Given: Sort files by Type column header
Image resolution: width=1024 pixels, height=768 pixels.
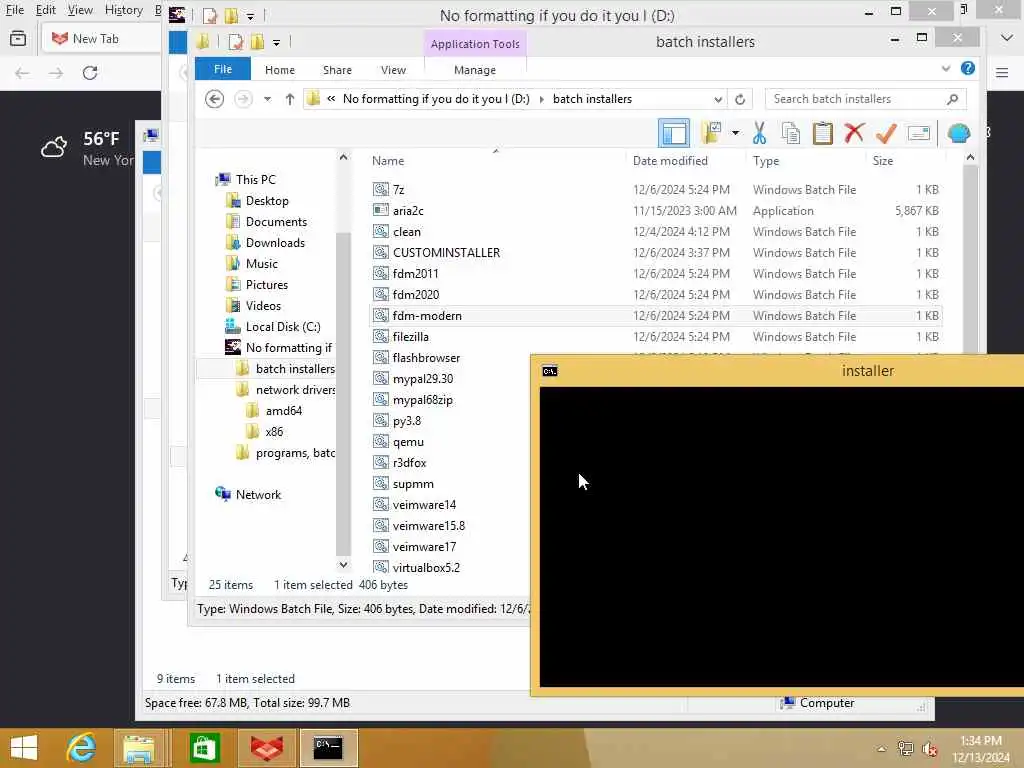Looking at the screenshot, I should point(765,161).
